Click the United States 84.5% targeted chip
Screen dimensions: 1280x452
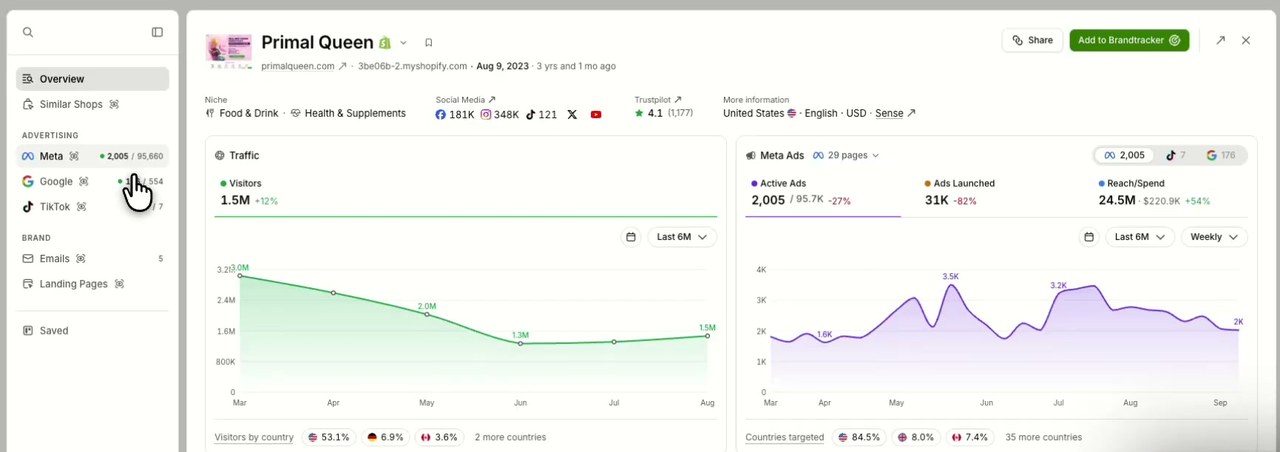859,437
